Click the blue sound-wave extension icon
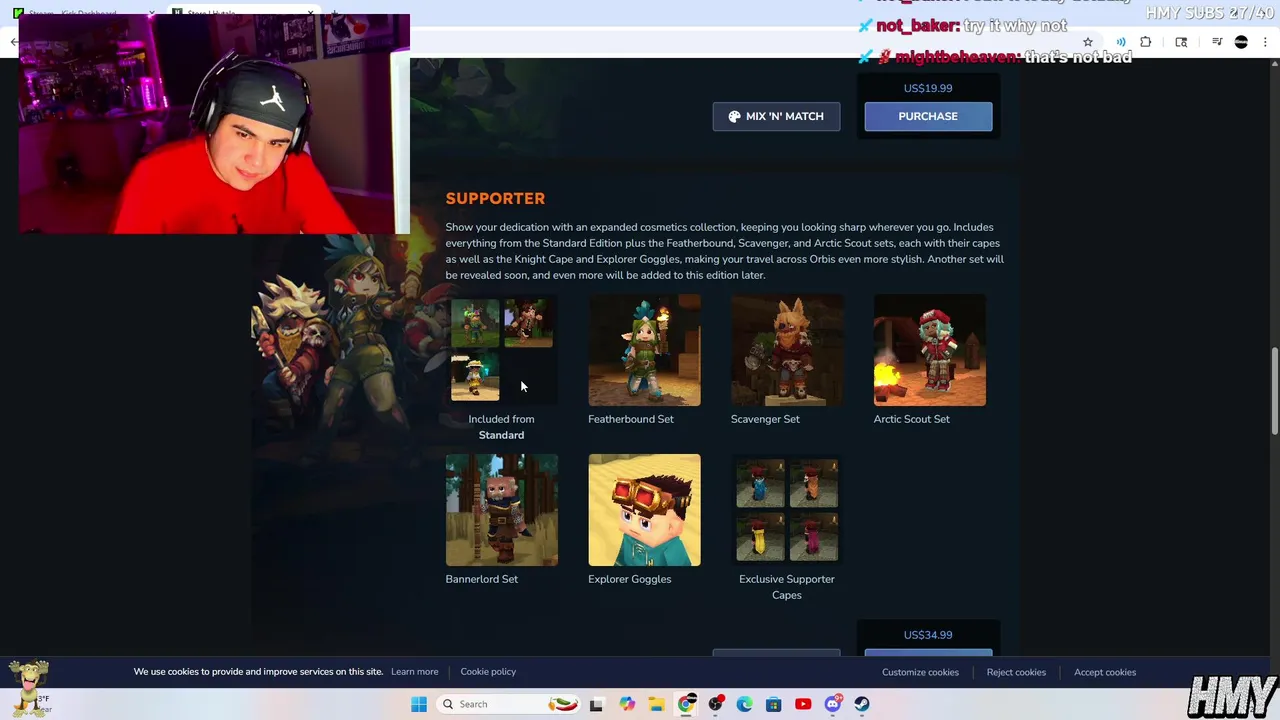 1120,42
